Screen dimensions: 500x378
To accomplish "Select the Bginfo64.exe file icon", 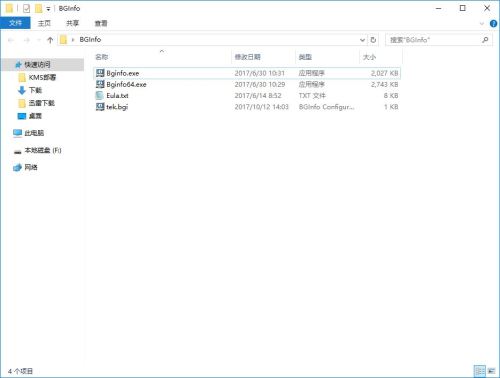I will [100, 84].
